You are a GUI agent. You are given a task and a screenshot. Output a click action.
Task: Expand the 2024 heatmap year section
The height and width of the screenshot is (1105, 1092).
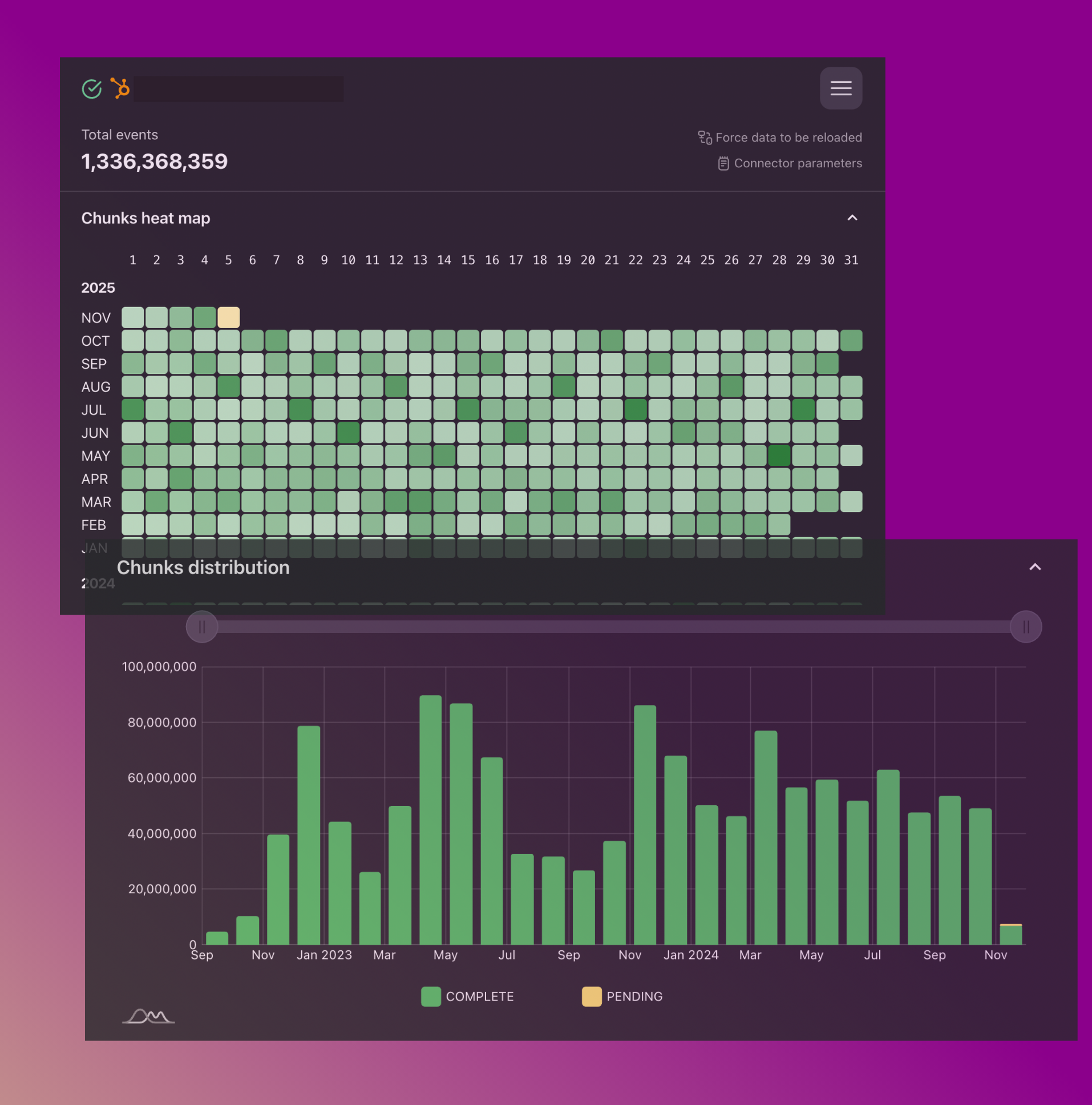(x=98, y=583)
